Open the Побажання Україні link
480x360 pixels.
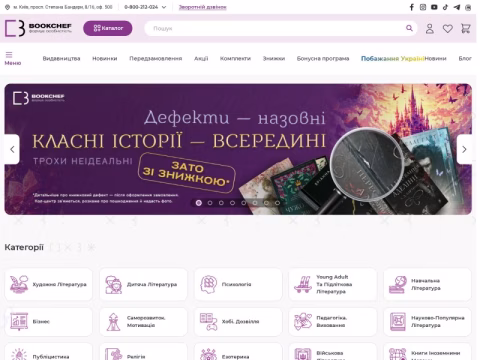pos(393,59)
